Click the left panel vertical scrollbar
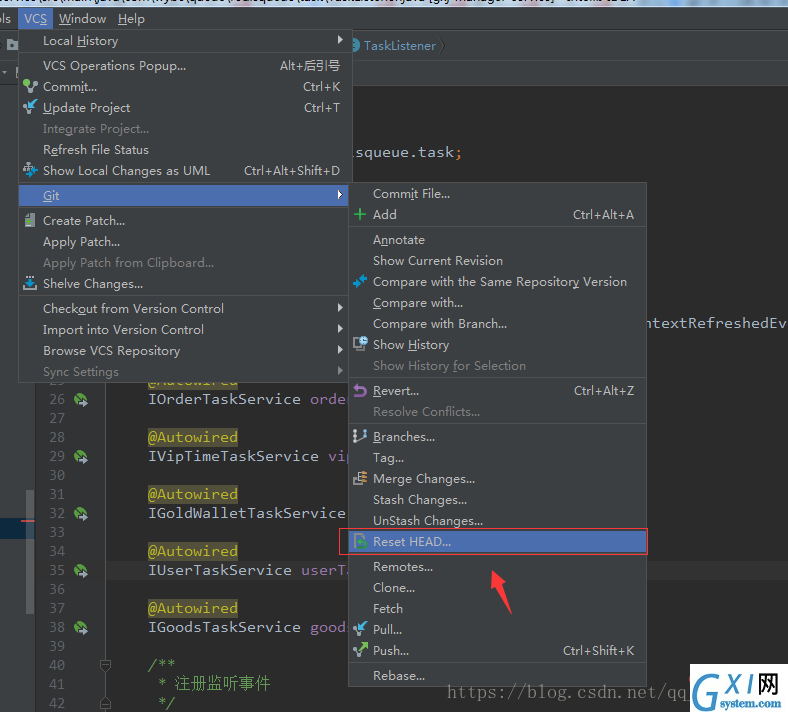The image size is (788, 712). tap(30, 552)
